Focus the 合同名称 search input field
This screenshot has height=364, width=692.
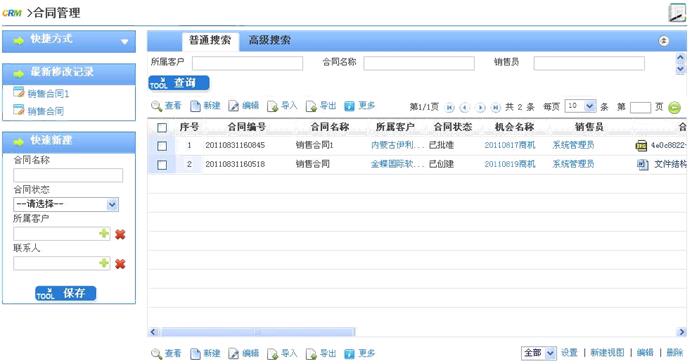419,63
